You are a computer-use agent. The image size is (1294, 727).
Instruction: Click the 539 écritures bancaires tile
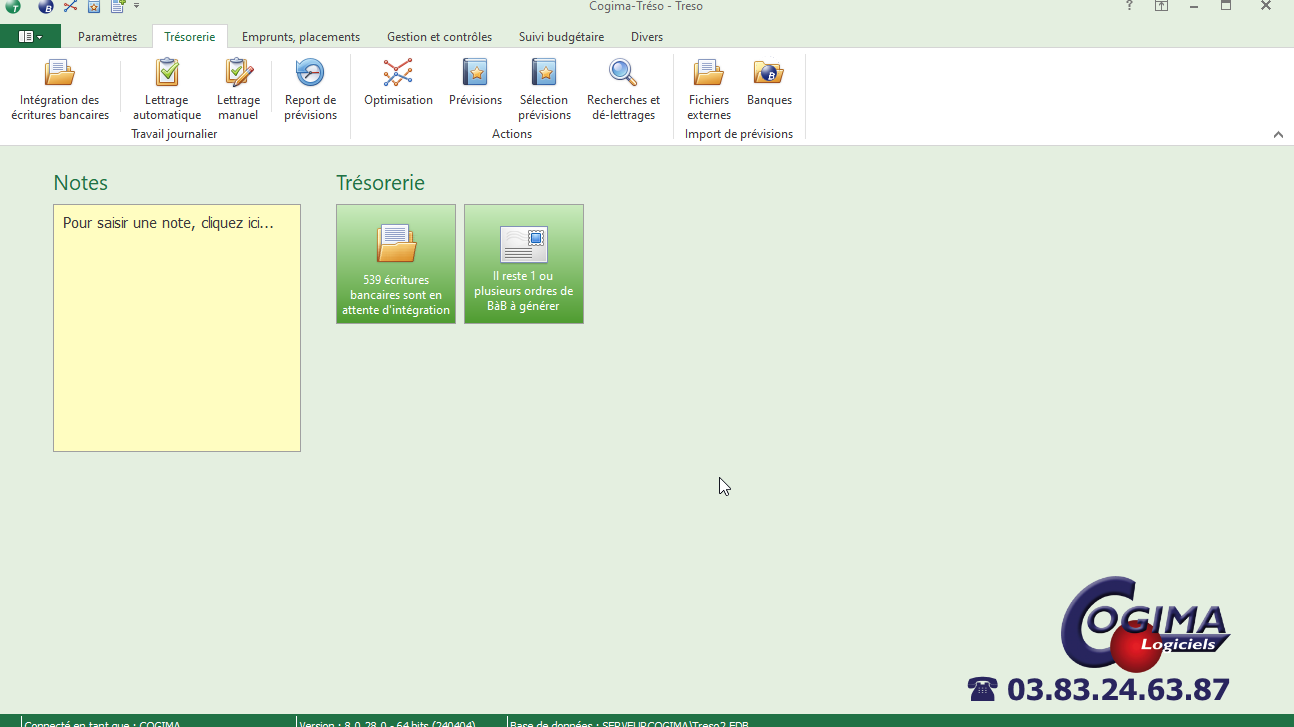coord(396,264)
